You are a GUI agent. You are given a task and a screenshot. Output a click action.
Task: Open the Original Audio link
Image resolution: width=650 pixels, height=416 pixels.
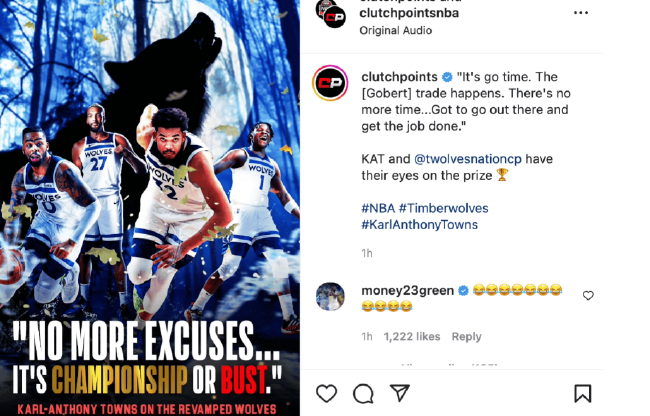tap(395, 31)
